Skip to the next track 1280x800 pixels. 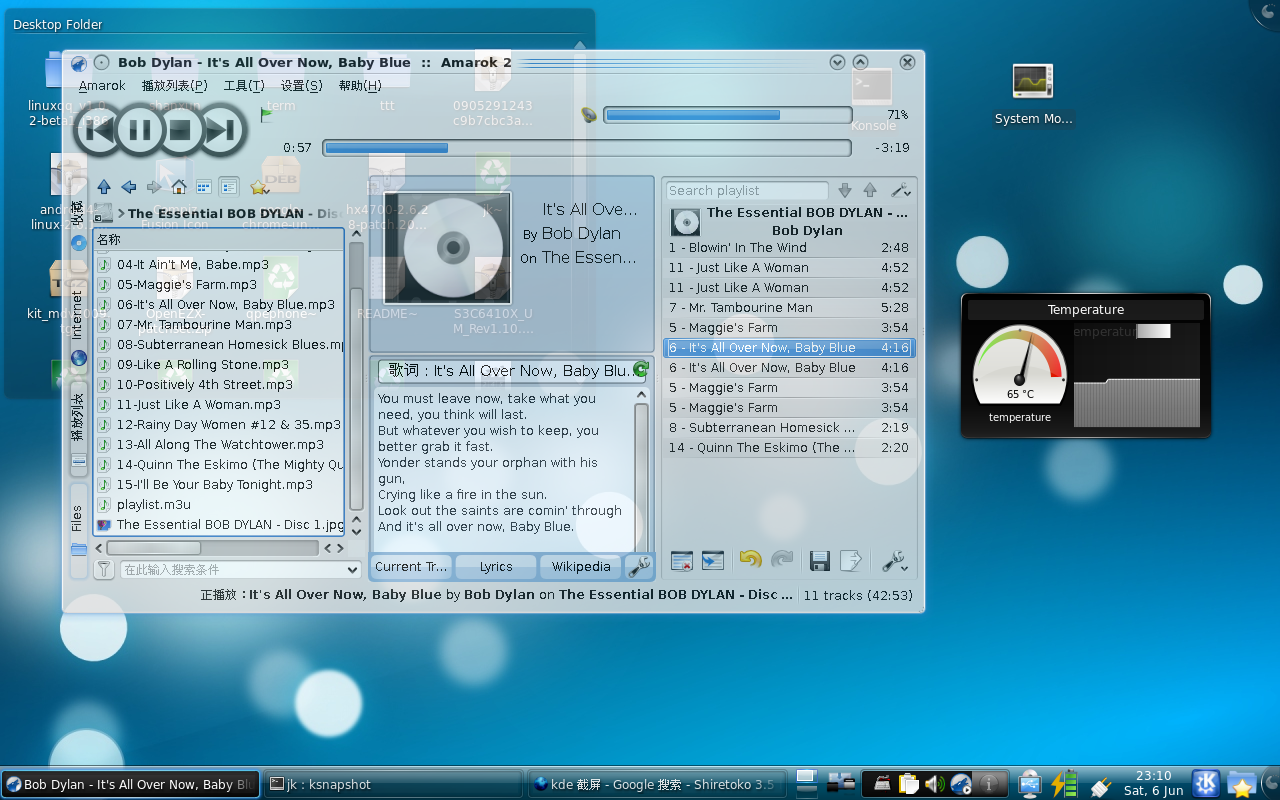coord(222,129)
